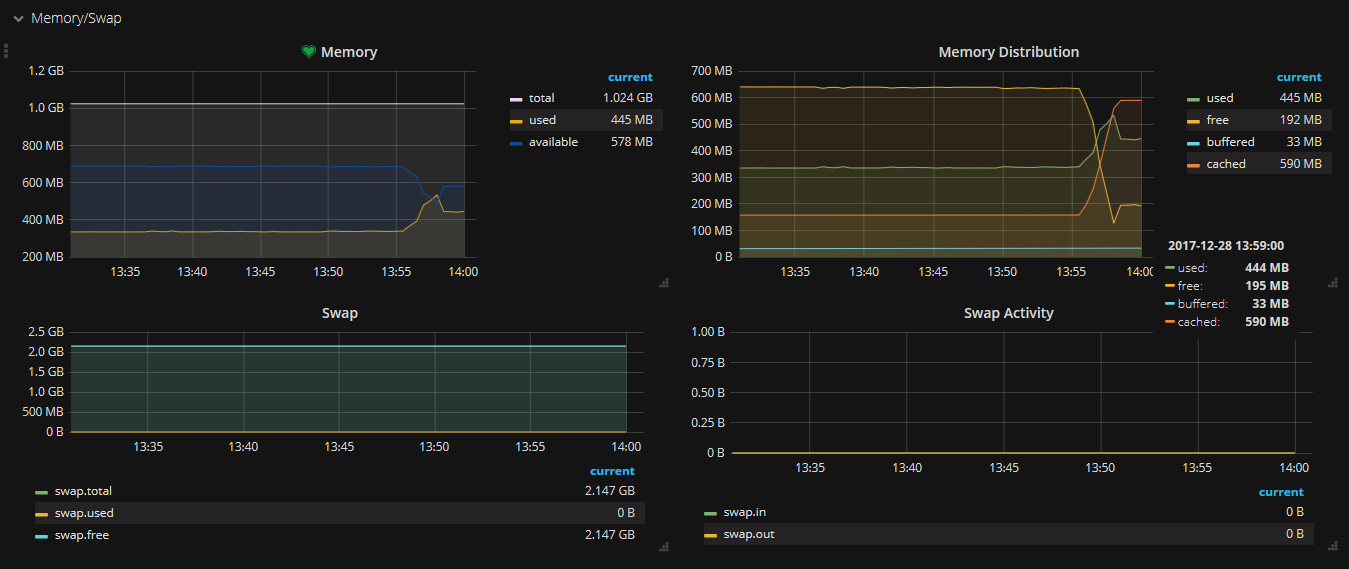The height and width of the screenshot is (569, 1349).
Task: Click Swap Activity panel resize handle icon
Action: tap(1332, 546)
